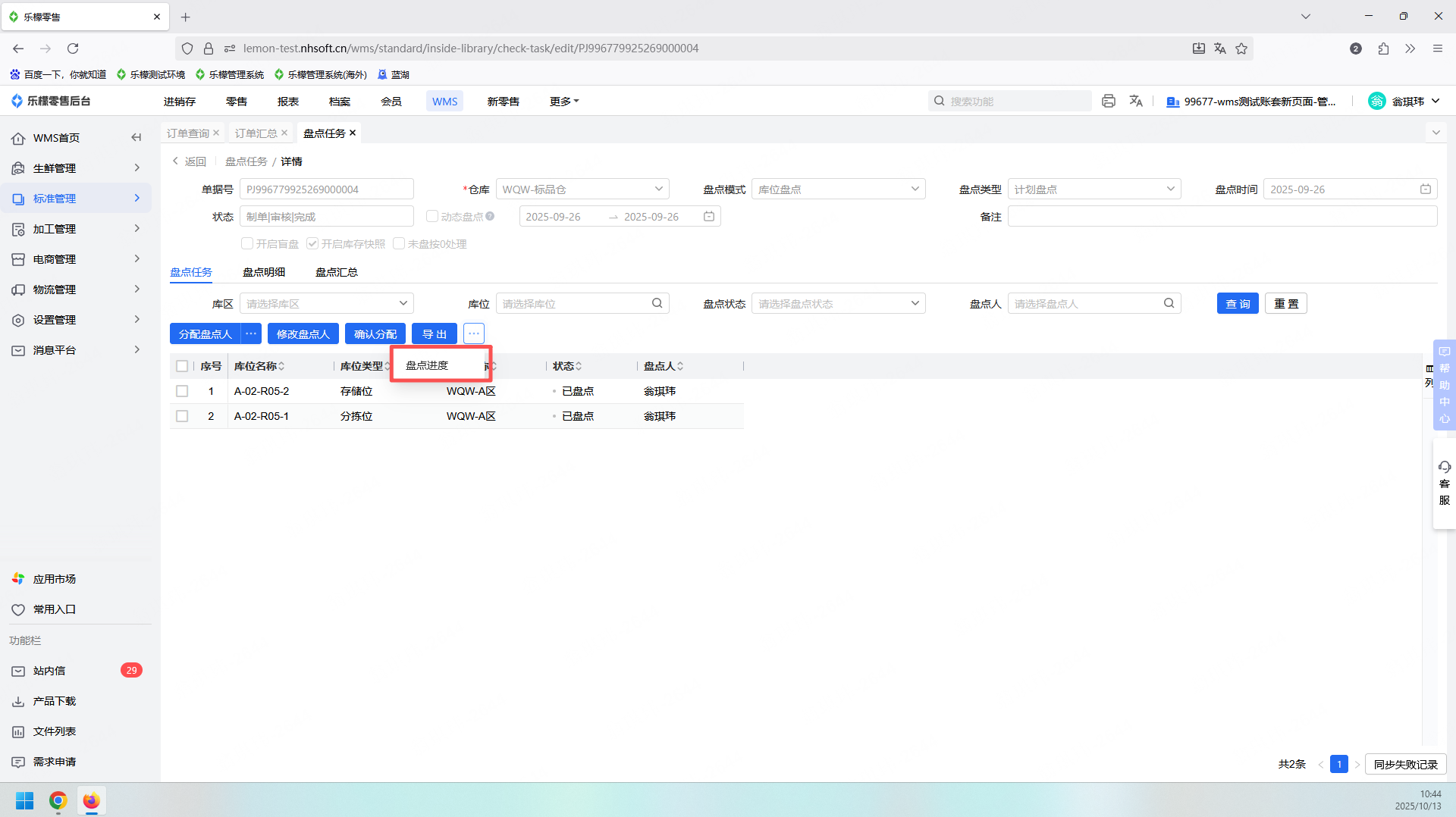1456x817 pixels.
Task: Close the 订单查询 tab
Action: (x=216, y=133)
